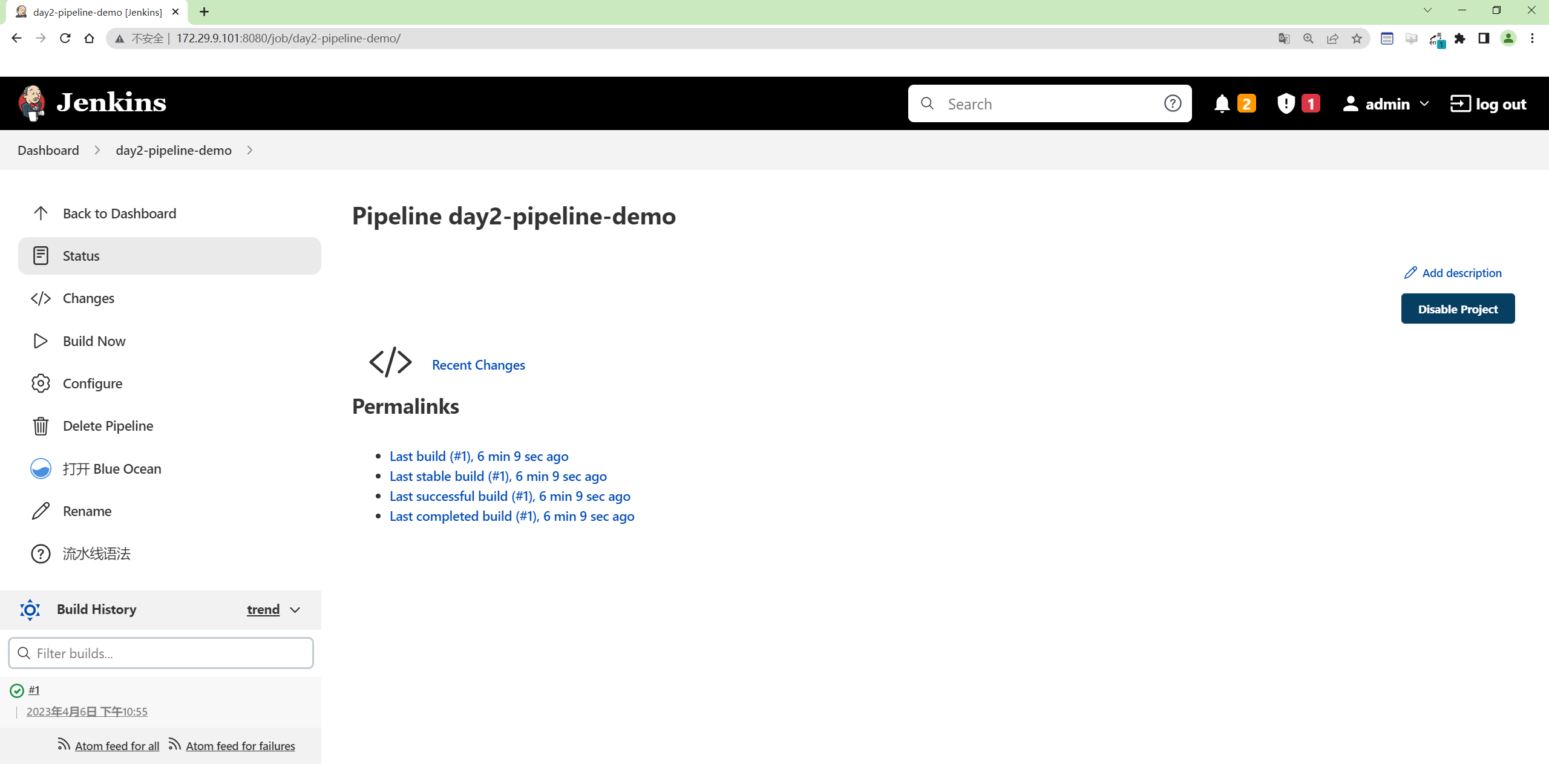Click the zoom magnifier icon in address bar

click(x=1308, y=38)
